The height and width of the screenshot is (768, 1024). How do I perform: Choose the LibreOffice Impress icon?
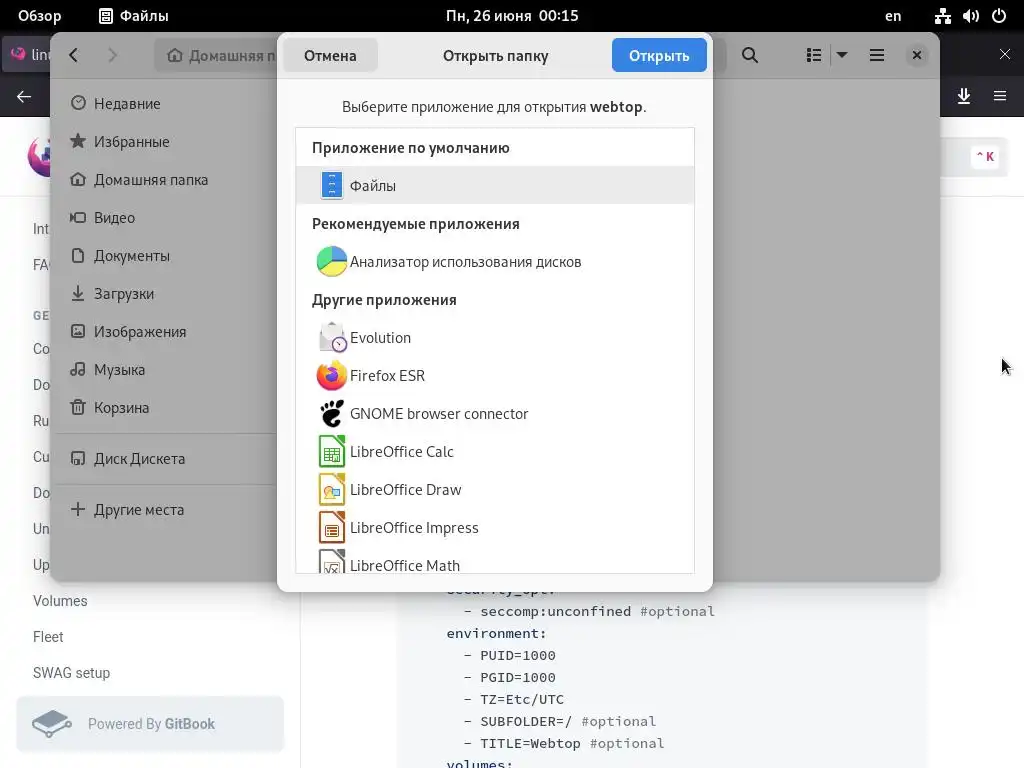[x=332, y=527]
